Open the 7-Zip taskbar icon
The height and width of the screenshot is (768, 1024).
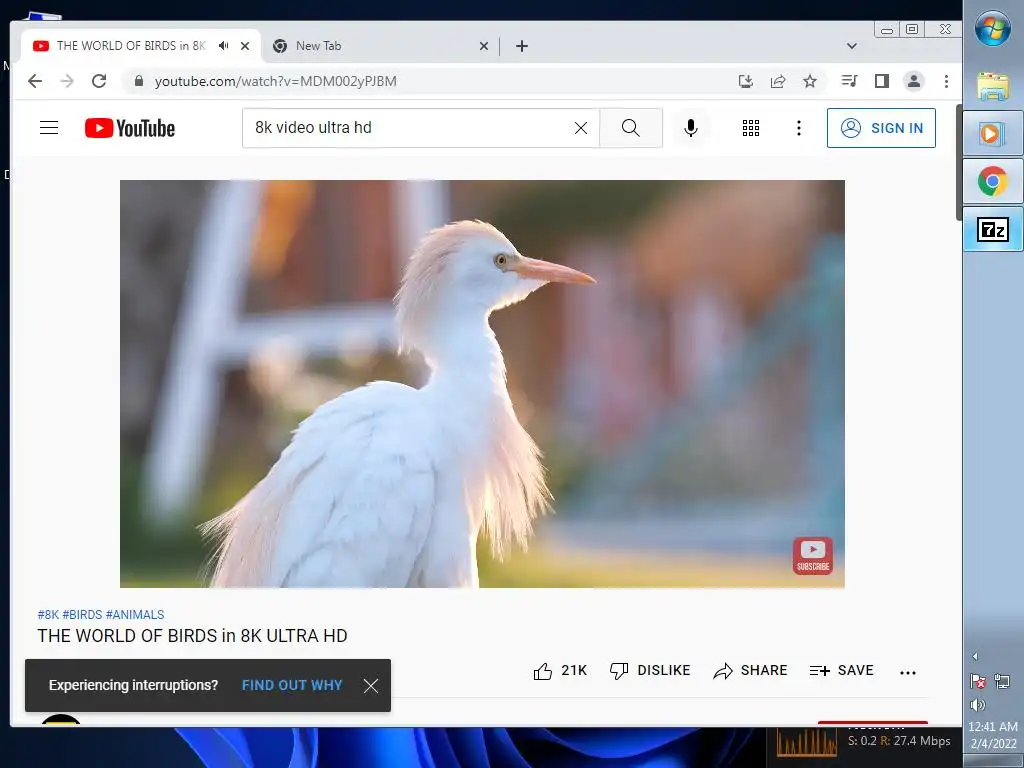pos(993,229)
